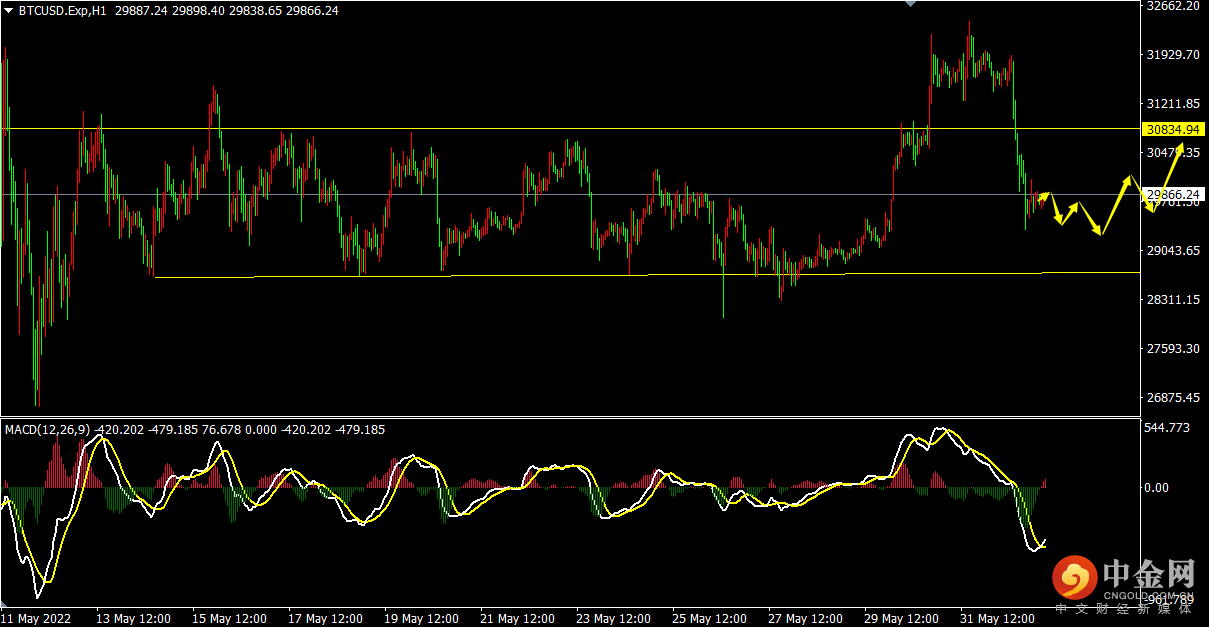Select the 25 May 12:00 time label
Image resolution: width=1209 pixels, height=627 pixels.
click(709, 618)
